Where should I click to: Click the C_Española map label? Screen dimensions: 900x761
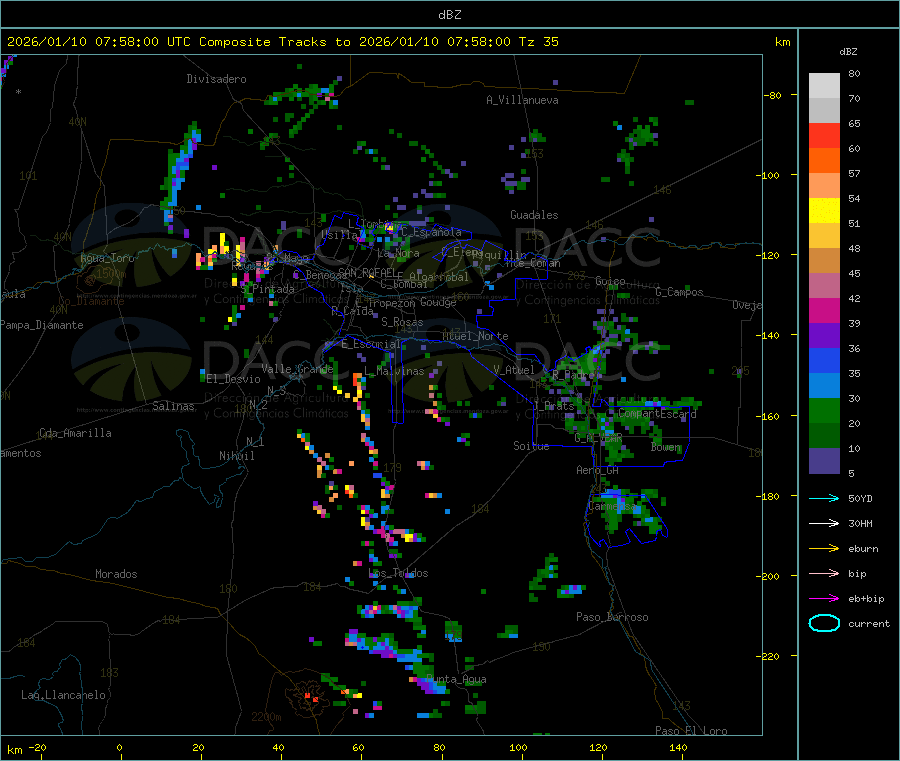[431, 232]
